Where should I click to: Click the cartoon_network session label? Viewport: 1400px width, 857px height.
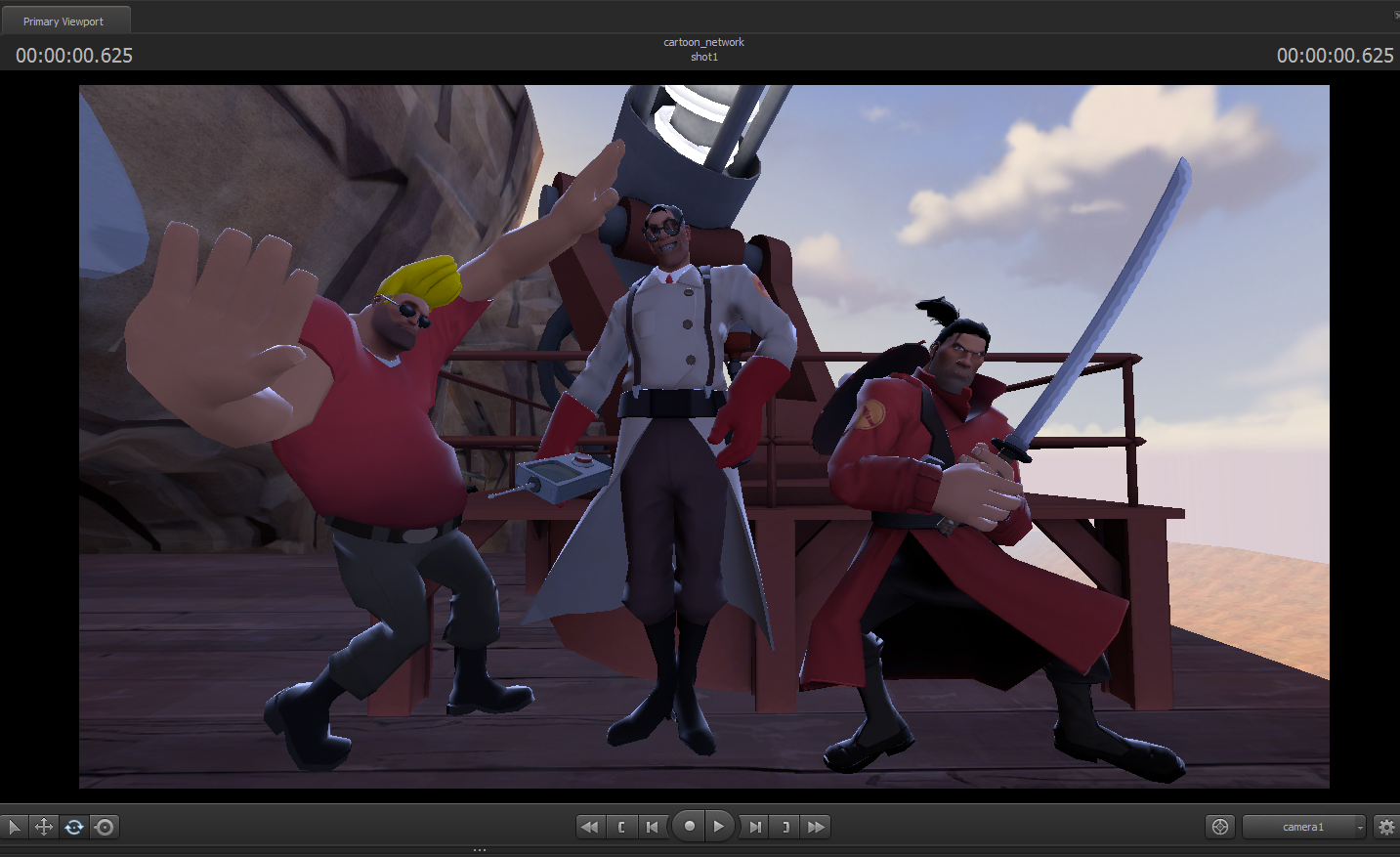[x=703, y=42]
